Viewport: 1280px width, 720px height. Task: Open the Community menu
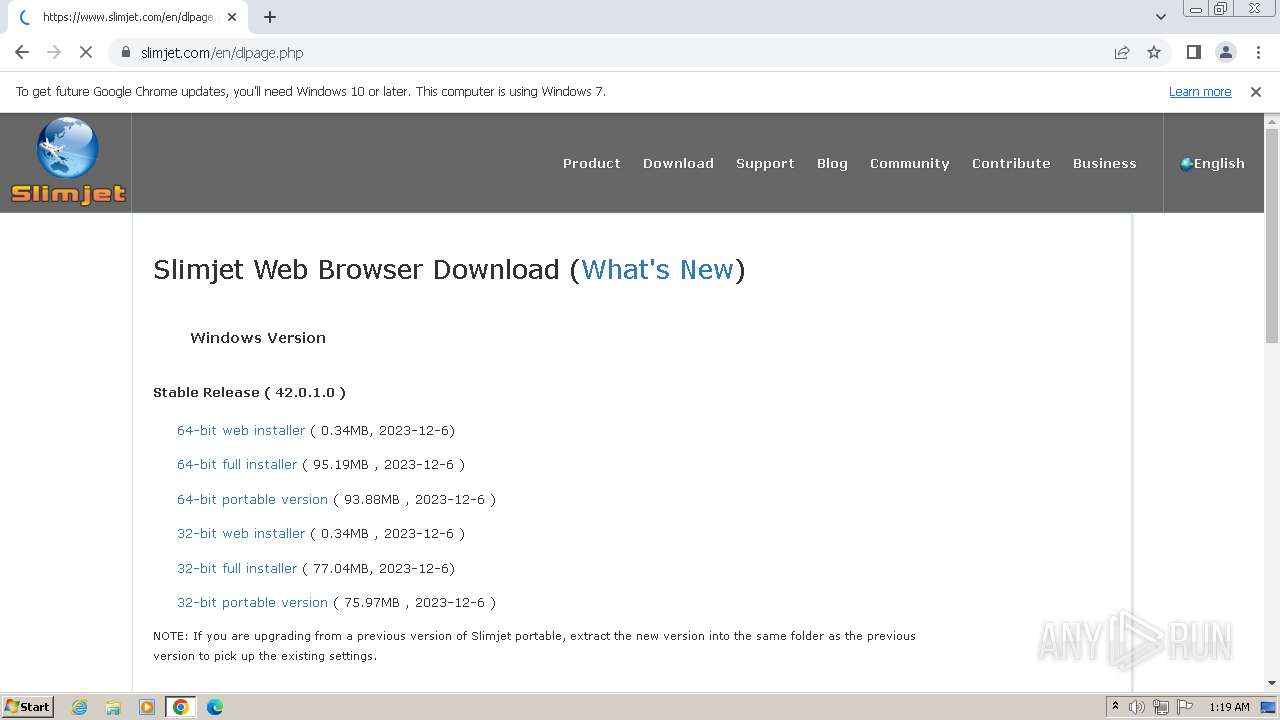909,163
